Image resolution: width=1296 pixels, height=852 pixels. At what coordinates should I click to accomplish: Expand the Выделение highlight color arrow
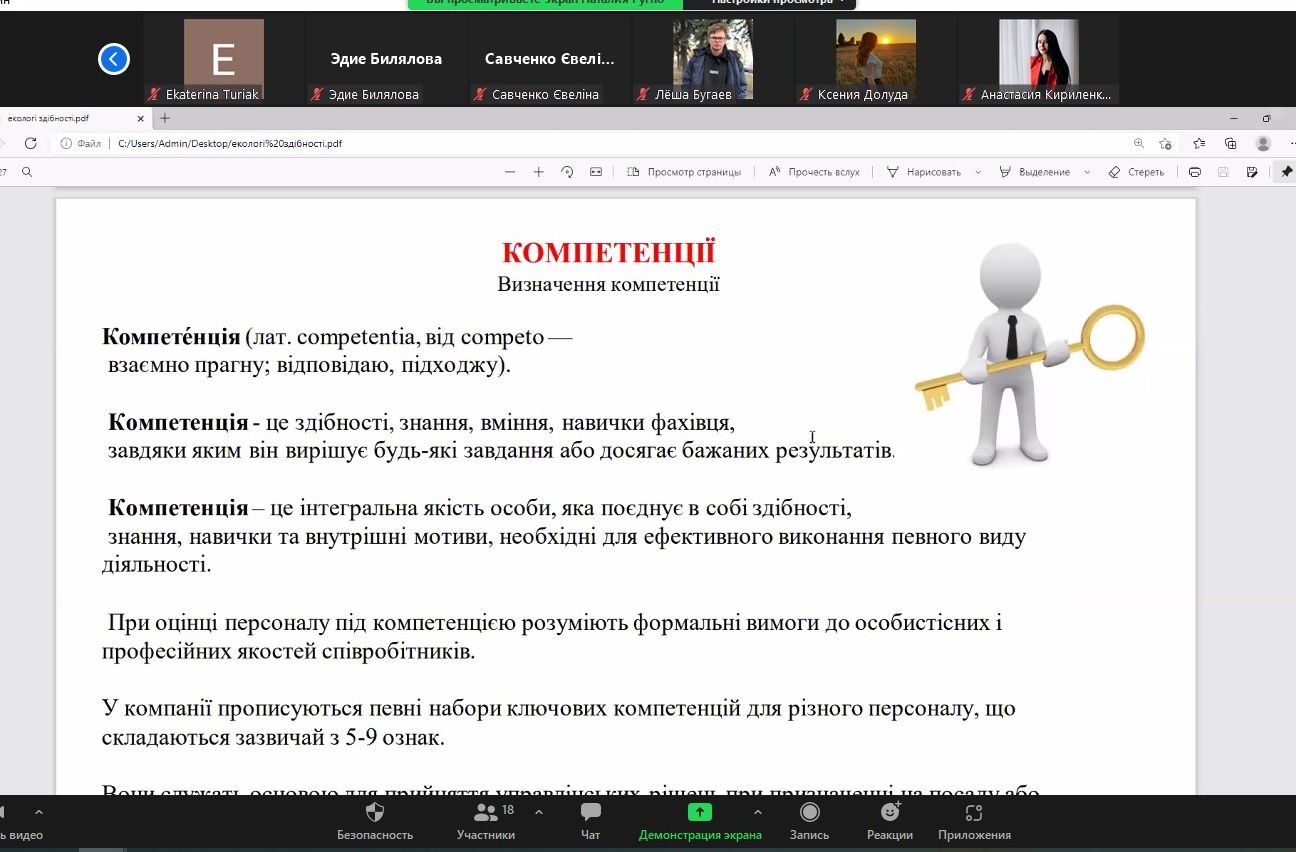(1087, 172)
